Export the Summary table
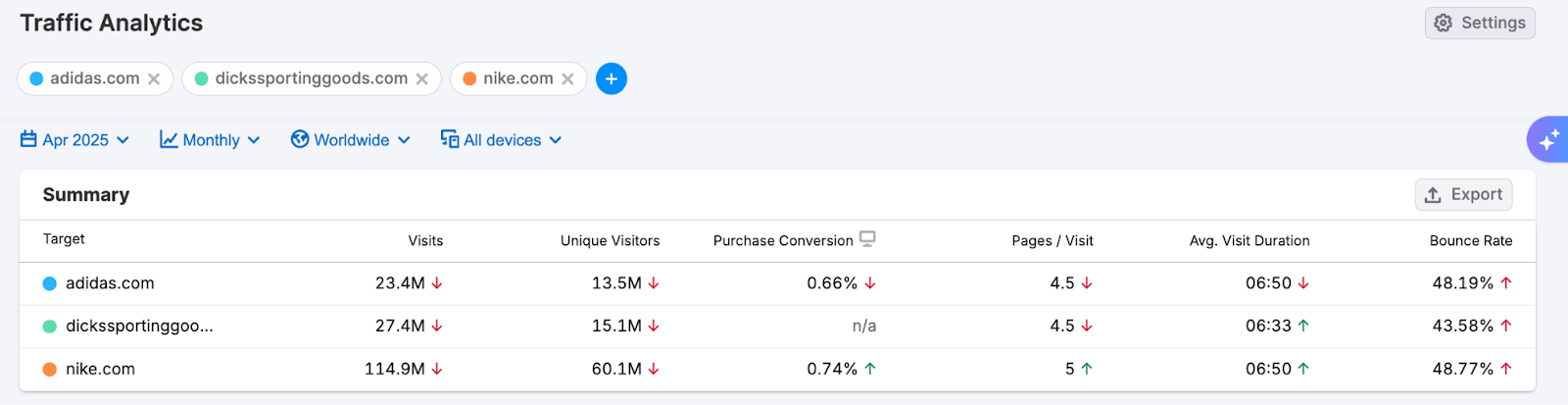Image resolution: width=1568 pixels, height=405 pixels. [1463, 194]
